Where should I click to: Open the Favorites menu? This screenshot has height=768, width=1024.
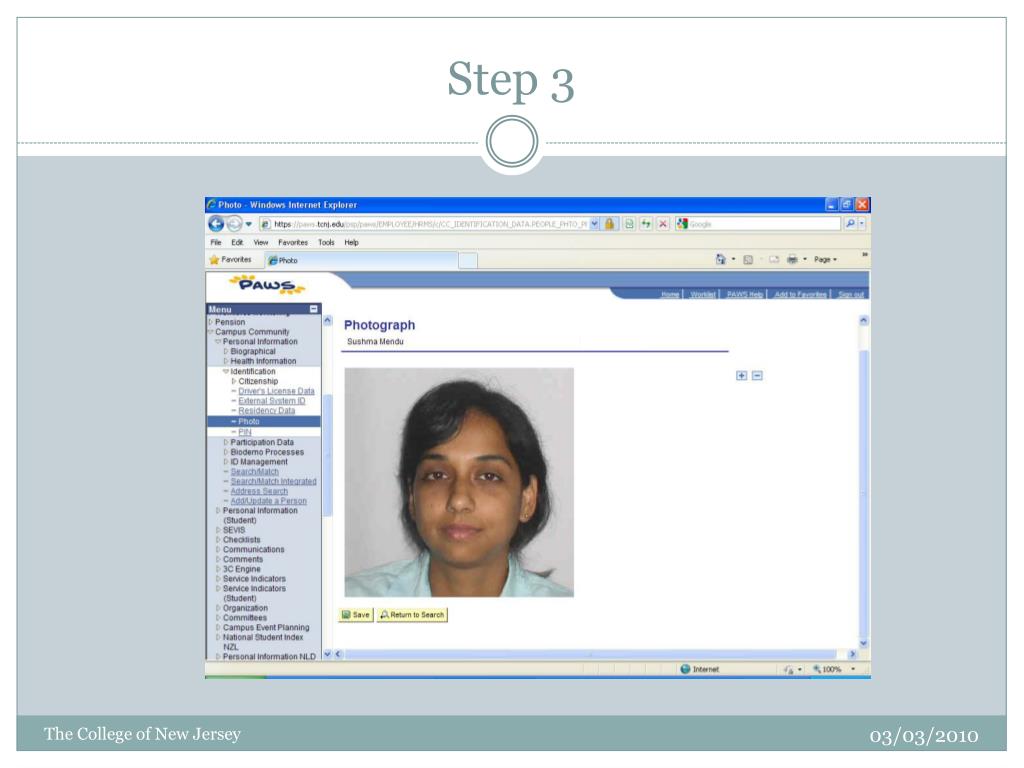pos(293,242)
